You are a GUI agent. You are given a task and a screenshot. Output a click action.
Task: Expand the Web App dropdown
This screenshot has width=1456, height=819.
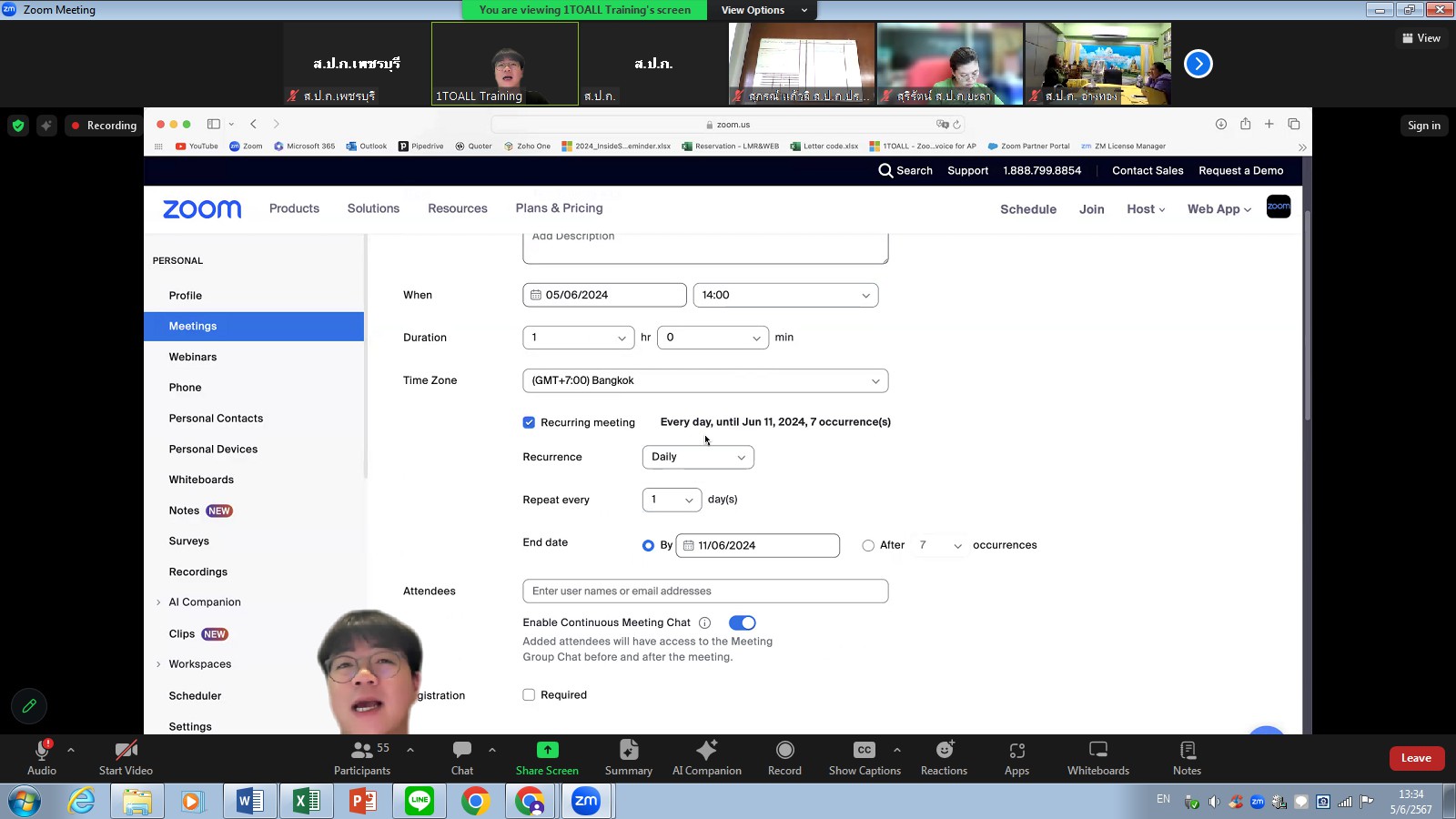point(1218,209)
